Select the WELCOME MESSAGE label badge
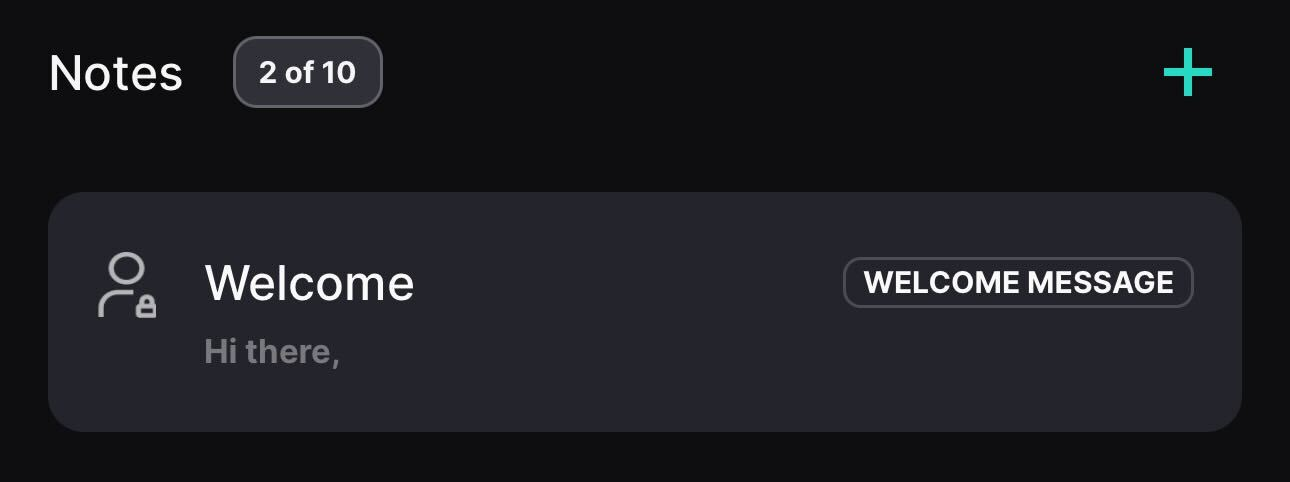 (1018, 283)
